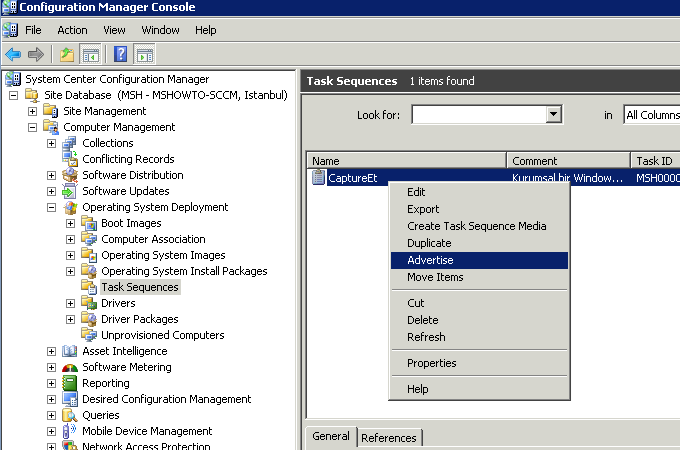The image size is (680, 450).
Task: Click the Collections tree icon
Action: pos(69,143)
